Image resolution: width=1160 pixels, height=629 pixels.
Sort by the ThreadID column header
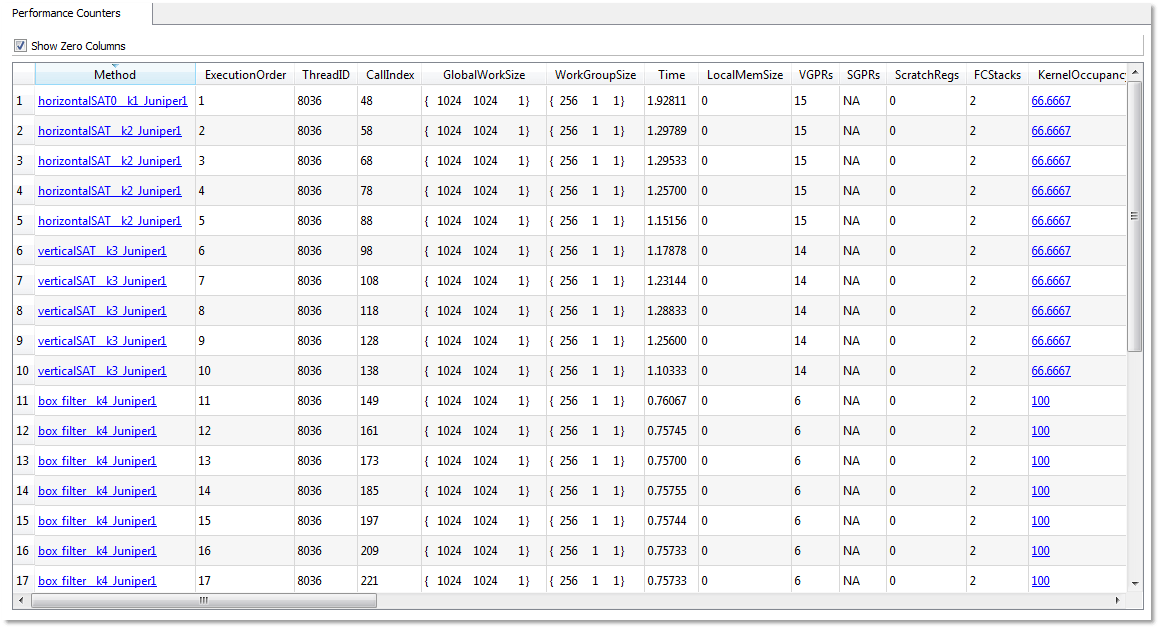coord(326,75)
